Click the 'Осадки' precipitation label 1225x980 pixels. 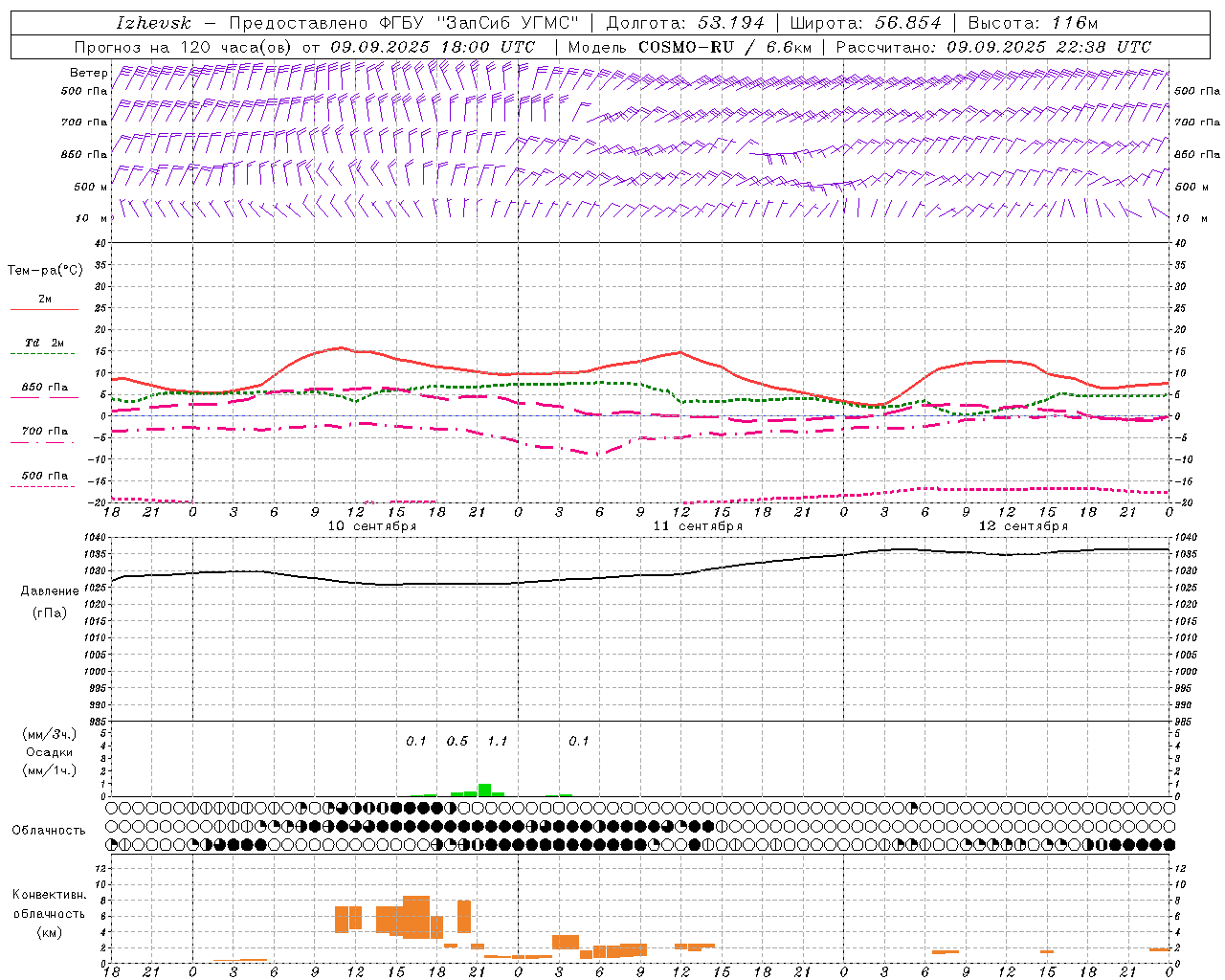click(50, 752)
